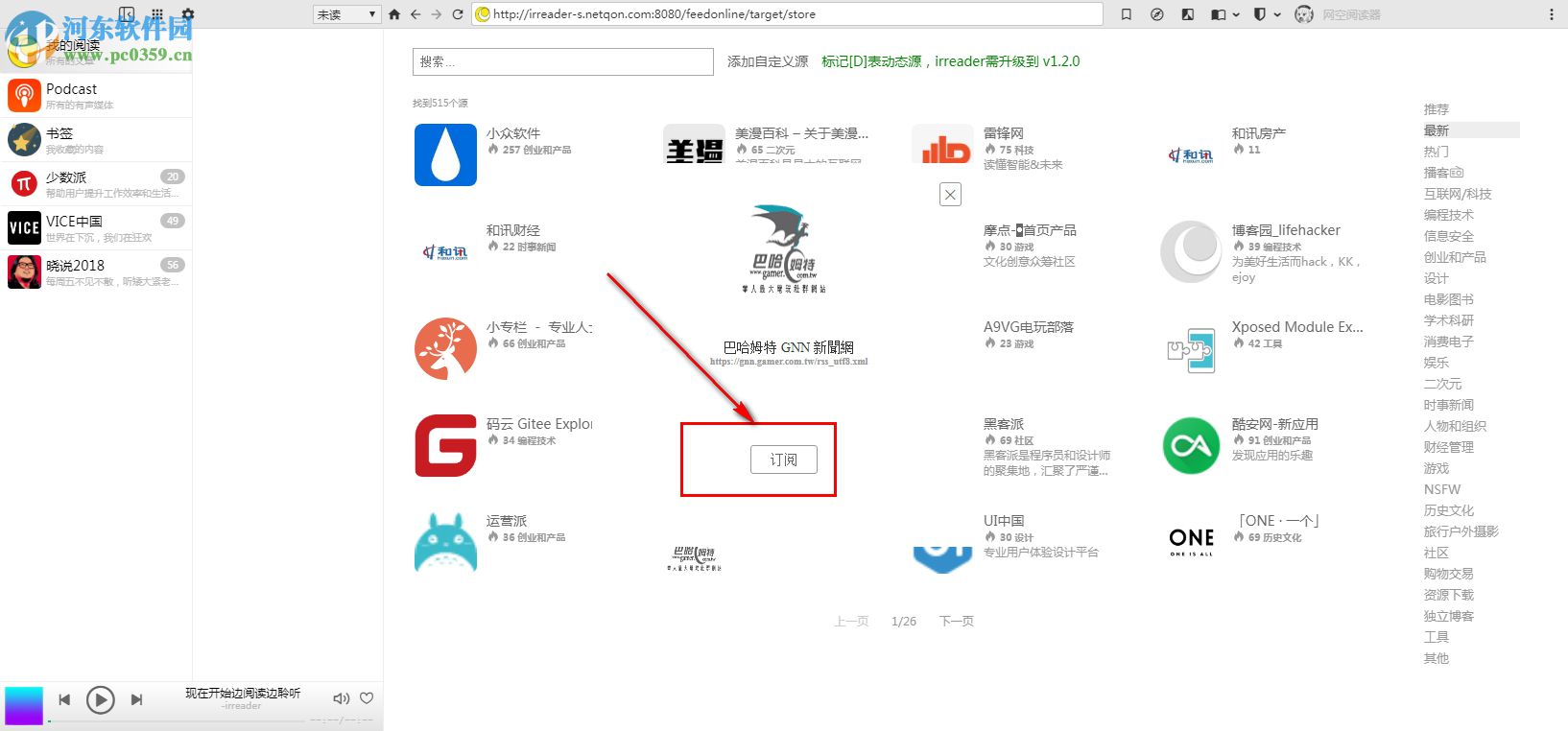The width and height of the screenshot is (1568, 731).
Task: Collapse the sidebar with the panel icon
Action: point(127,14)
